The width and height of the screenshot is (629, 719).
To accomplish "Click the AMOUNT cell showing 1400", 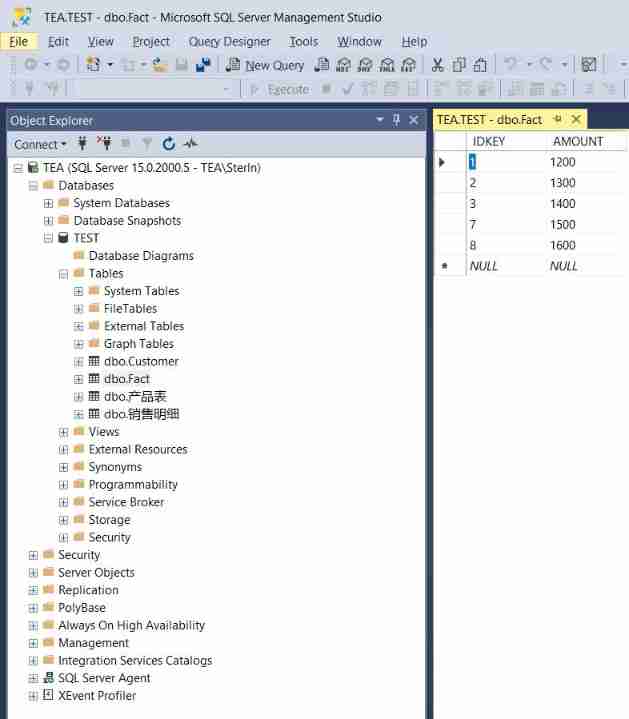I will click(563, 204).
